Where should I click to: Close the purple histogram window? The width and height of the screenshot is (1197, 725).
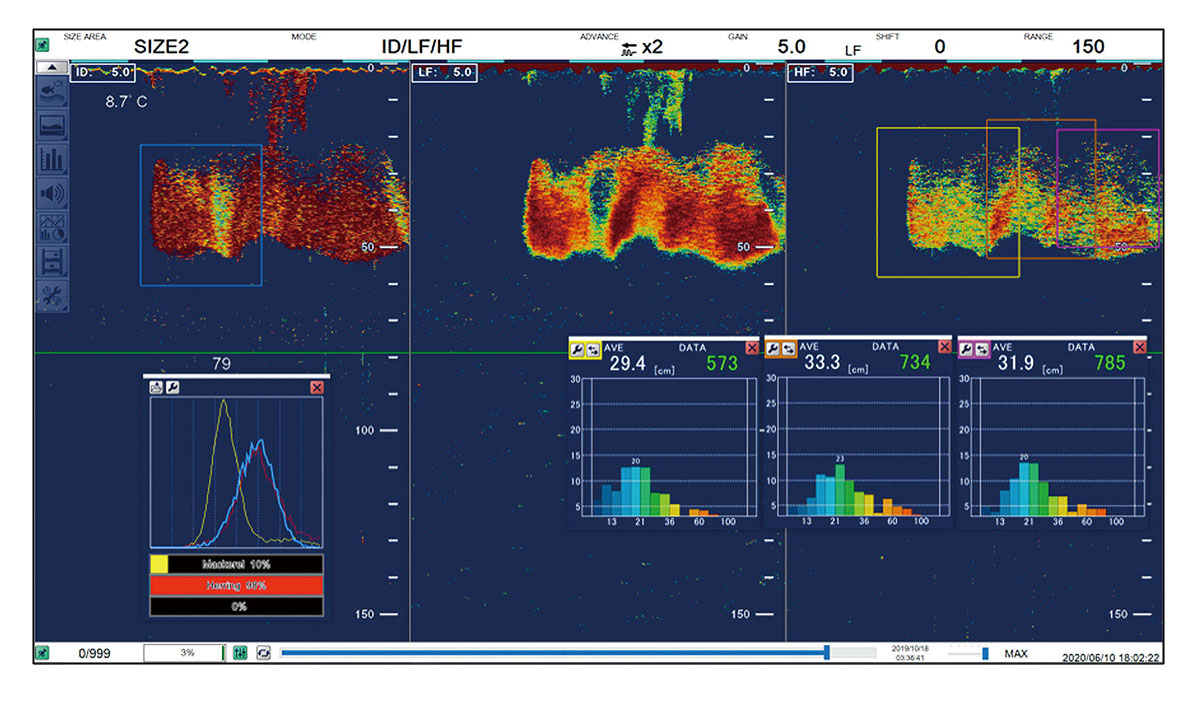[x=1140, y=347]
